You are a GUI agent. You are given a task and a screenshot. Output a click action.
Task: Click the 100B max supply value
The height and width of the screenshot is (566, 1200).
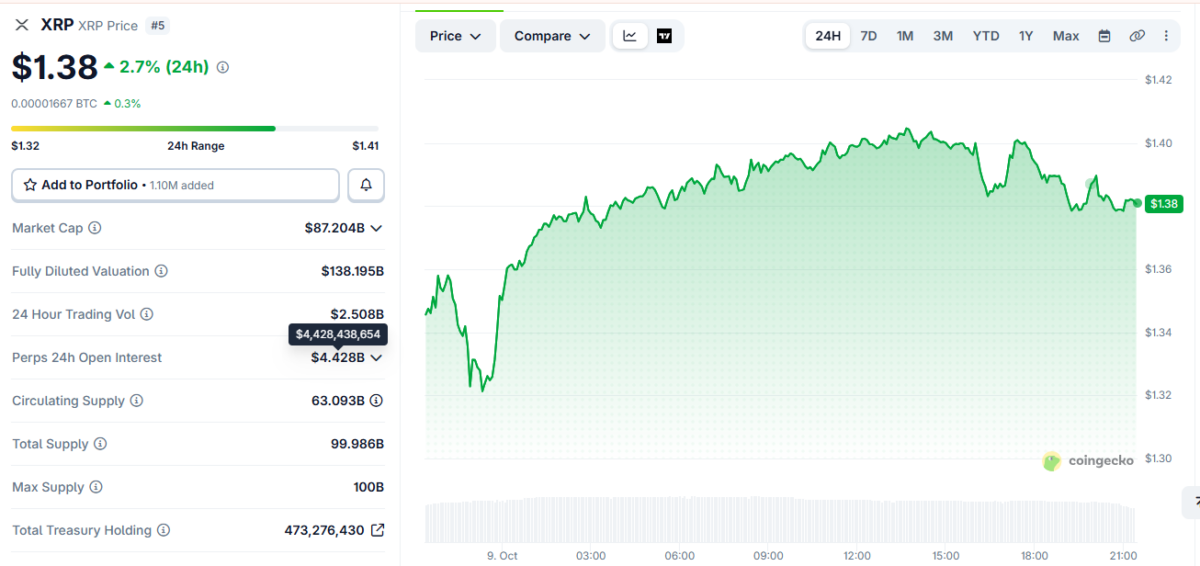[x=368, y=487]
